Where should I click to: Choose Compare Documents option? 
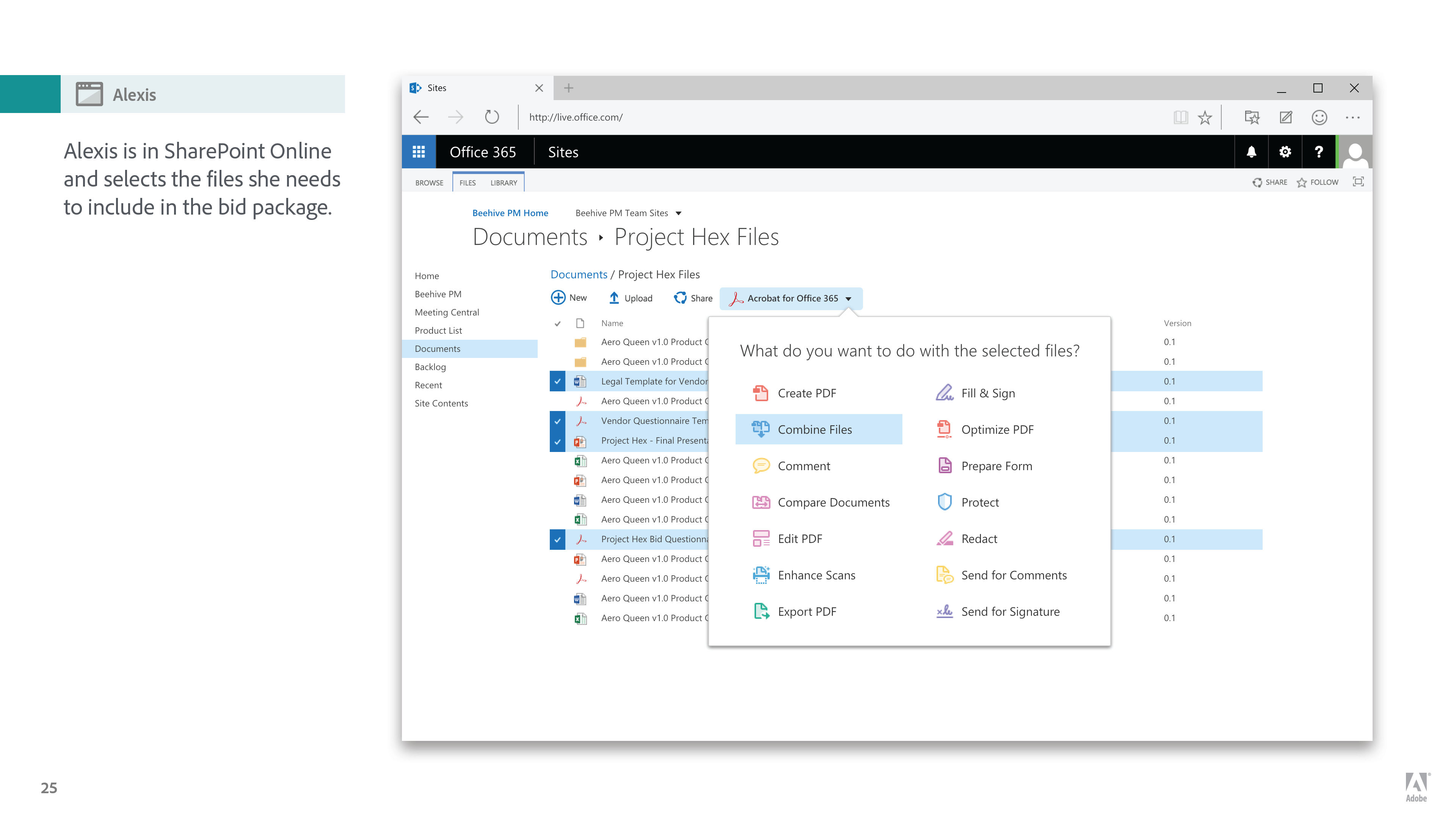[x=821, y=502]
